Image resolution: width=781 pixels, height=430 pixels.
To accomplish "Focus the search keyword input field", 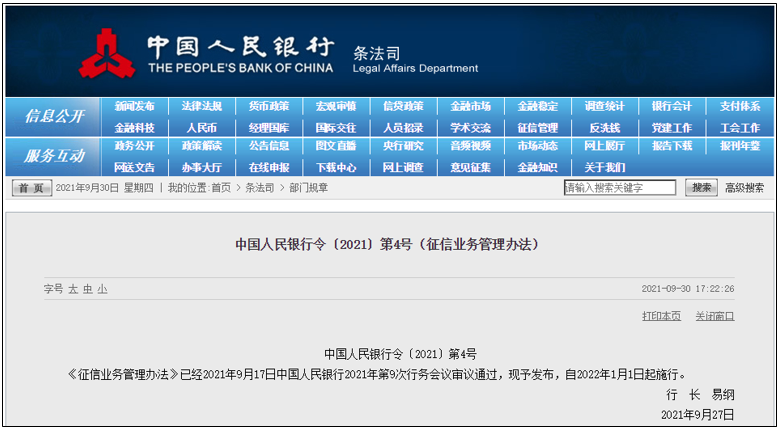I will point(620,187).
